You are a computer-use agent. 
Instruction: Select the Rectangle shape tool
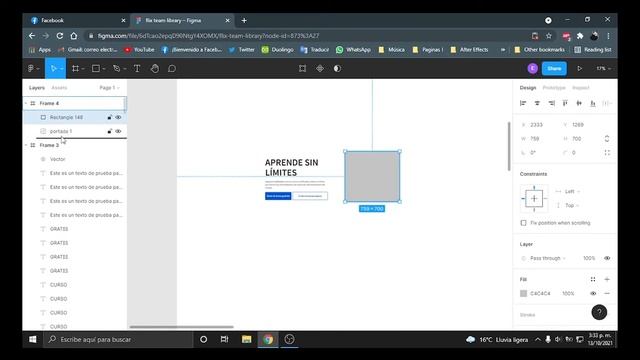(96, 69)
